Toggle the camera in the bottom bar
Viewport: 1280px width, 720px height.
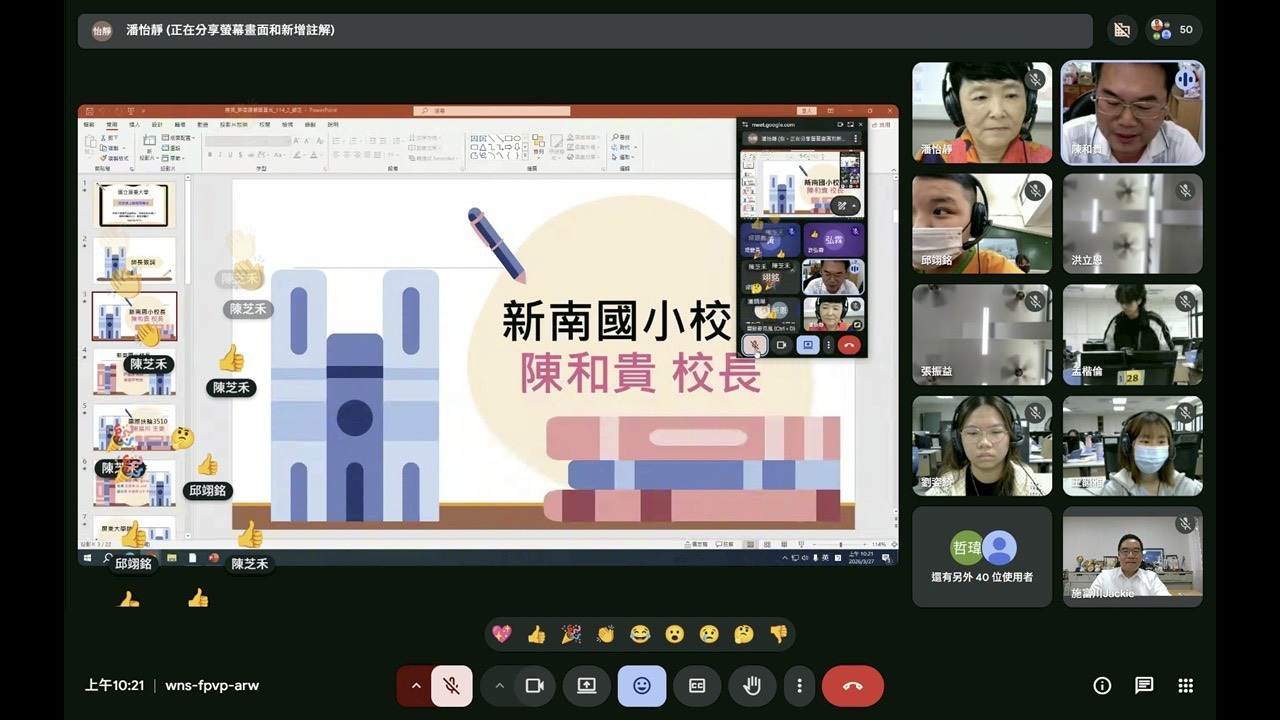coord(534,686)
